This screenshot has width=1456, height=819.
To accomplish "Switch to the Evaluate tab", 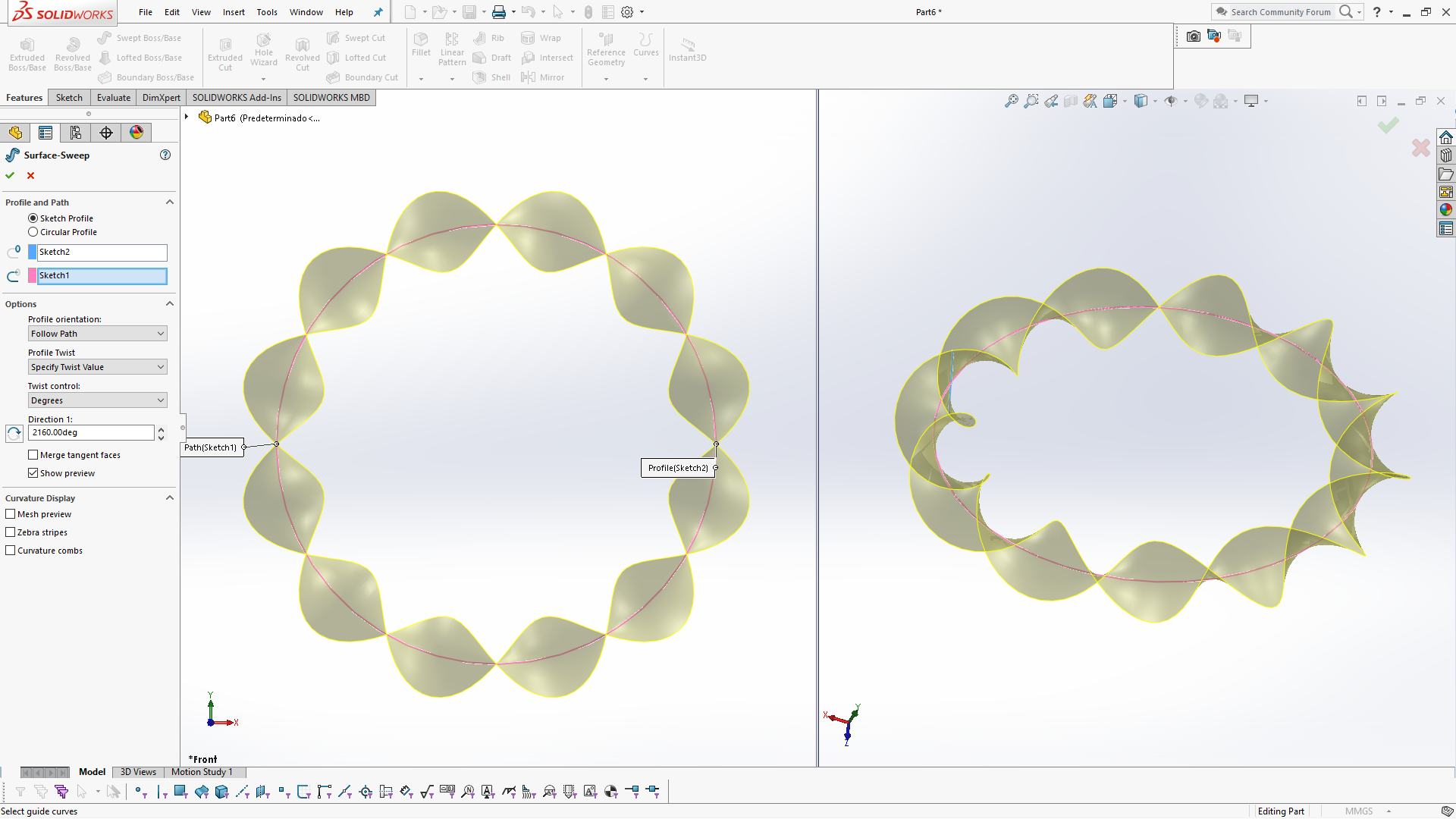I will (x=113, y=97).
